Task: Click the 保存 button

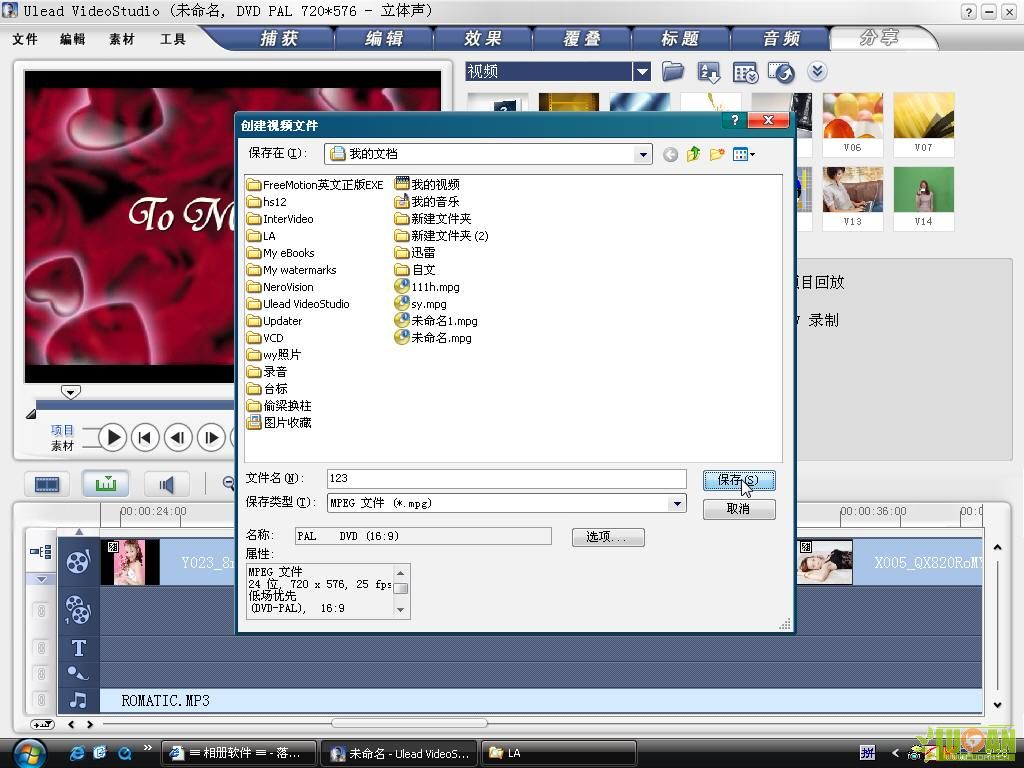Action: click(739, 480)
